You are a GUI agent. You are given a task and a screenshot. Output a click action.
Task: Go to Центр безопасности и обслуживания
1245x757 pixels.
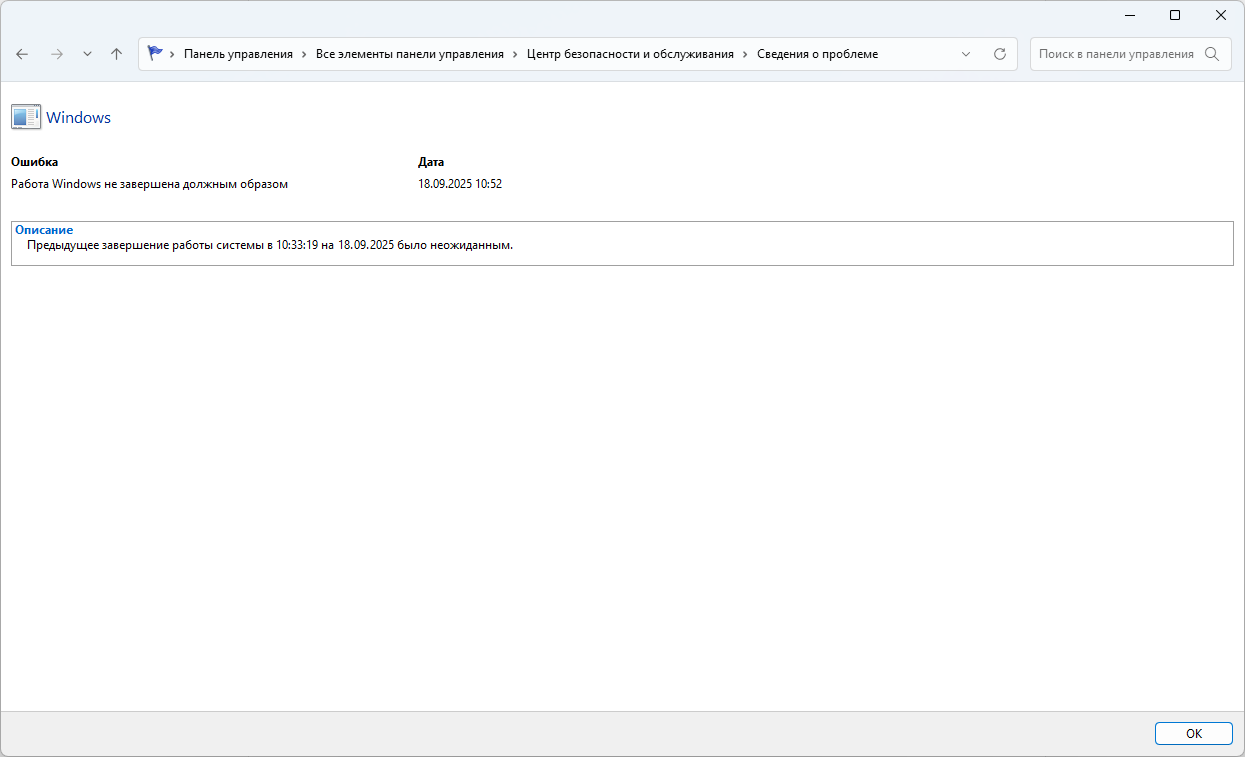(x=630, y=54)
